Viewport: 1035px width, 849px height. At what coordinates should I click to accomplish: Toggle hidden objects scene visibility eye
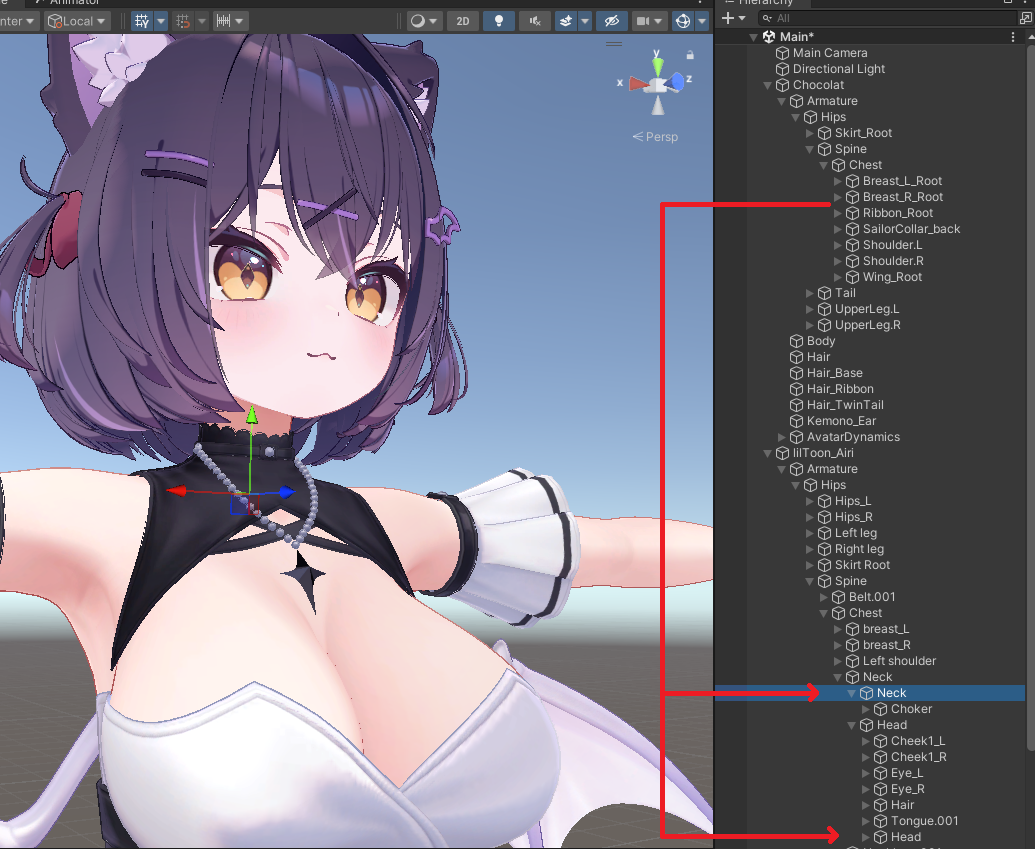pyautogui.click(x=611, y=20)
